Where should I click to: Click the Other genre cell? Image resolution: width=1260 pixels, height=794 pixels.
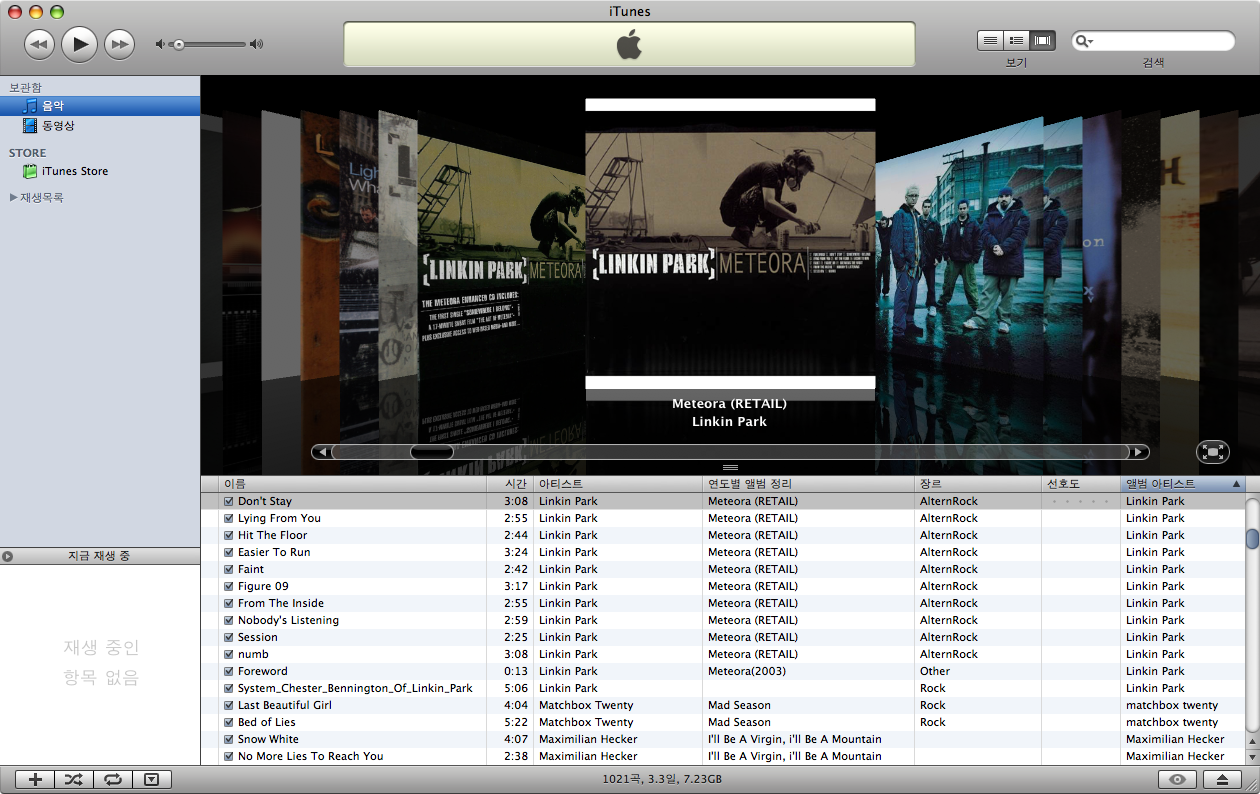pyautogui.click(x=935, y=671)
